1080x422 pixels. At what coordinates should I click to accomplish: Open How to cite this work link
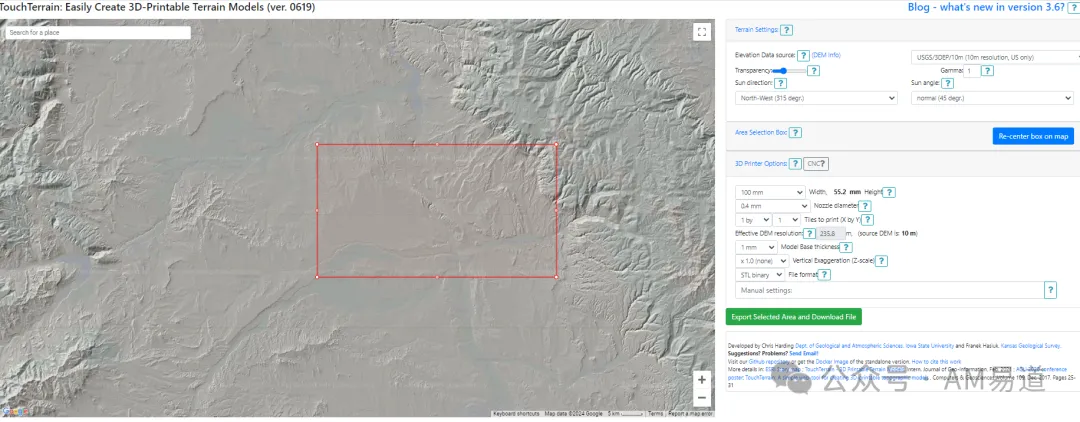click(937, 361)
